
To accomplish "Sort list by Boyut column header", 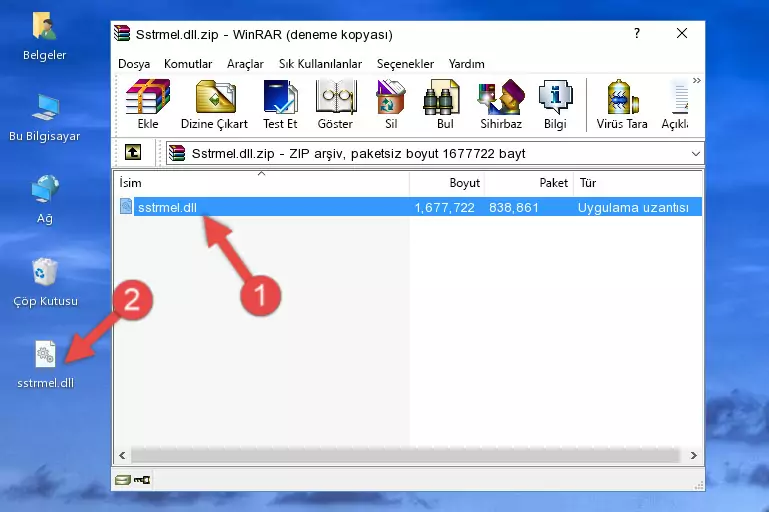I will point(447,183).
